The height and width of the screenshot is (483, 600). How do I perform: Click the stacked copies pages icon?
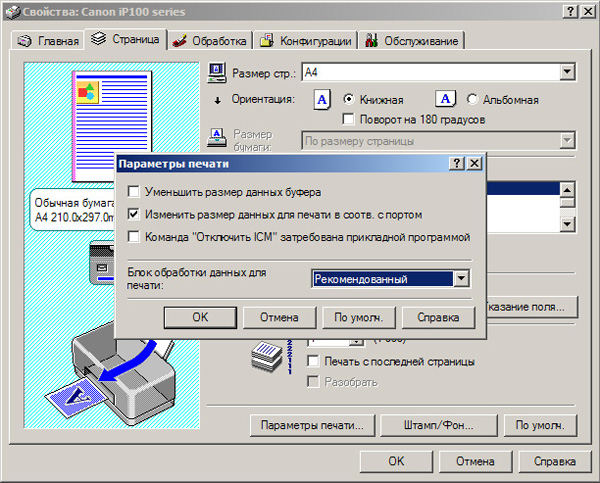click(x=267, y=357)
